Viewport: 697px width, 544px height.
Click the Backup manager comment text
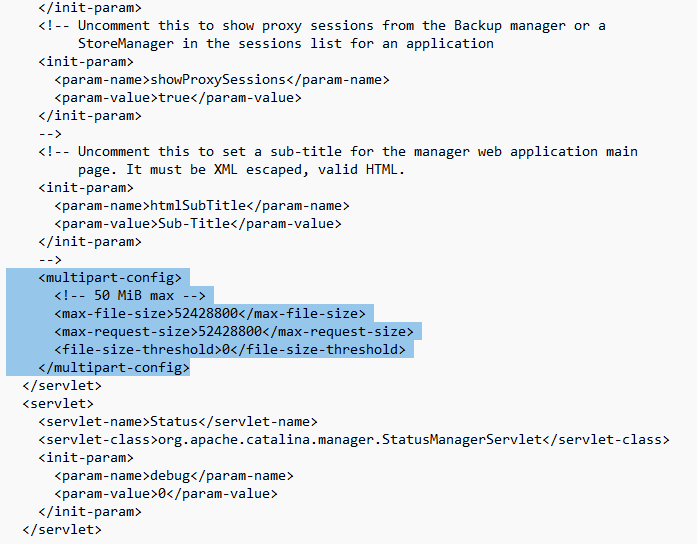tap(510, 25)
